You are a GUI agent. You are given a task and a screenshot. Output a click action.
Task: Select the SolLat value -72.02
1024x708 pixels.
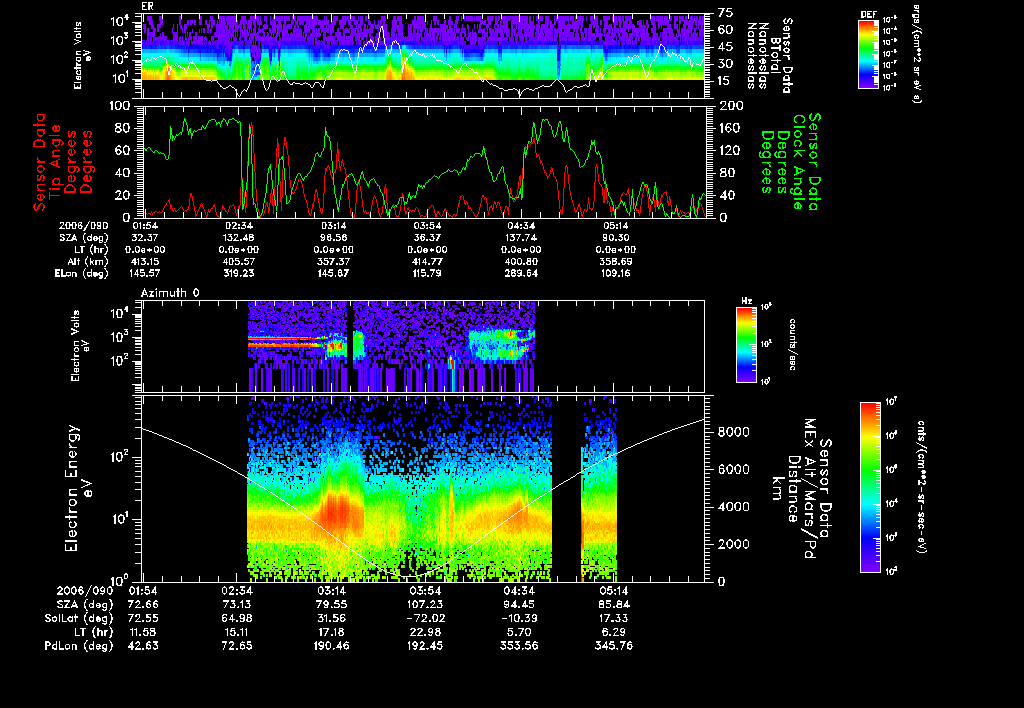point(425,619)
